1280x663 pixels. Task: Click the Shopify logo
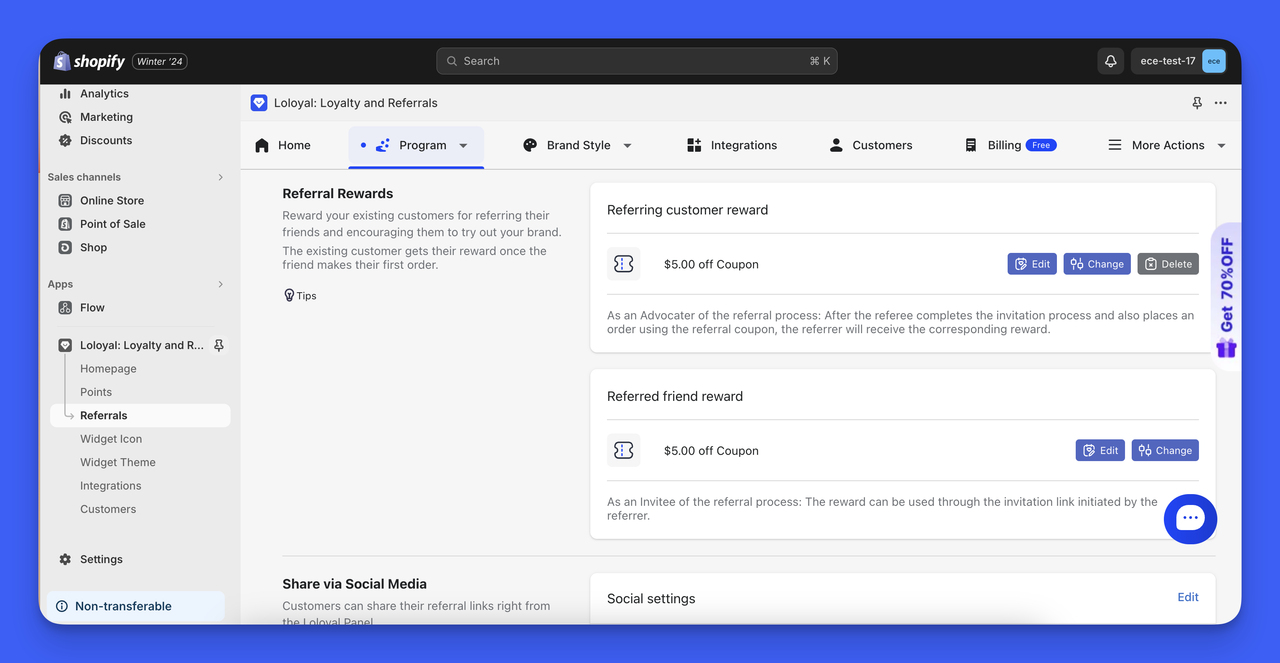point(89,61)
